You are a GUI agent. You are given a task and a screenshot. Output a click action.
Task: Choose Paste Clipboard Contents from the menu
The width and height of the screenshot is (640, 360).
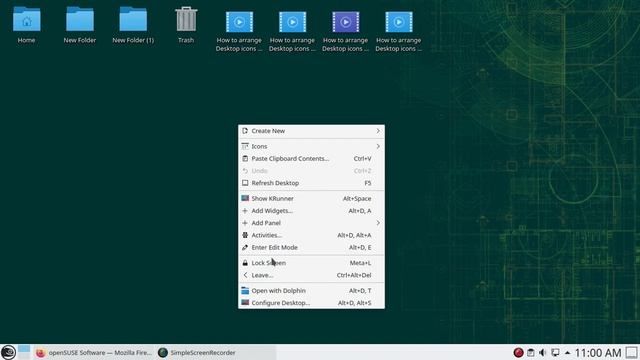coord(311,158)
